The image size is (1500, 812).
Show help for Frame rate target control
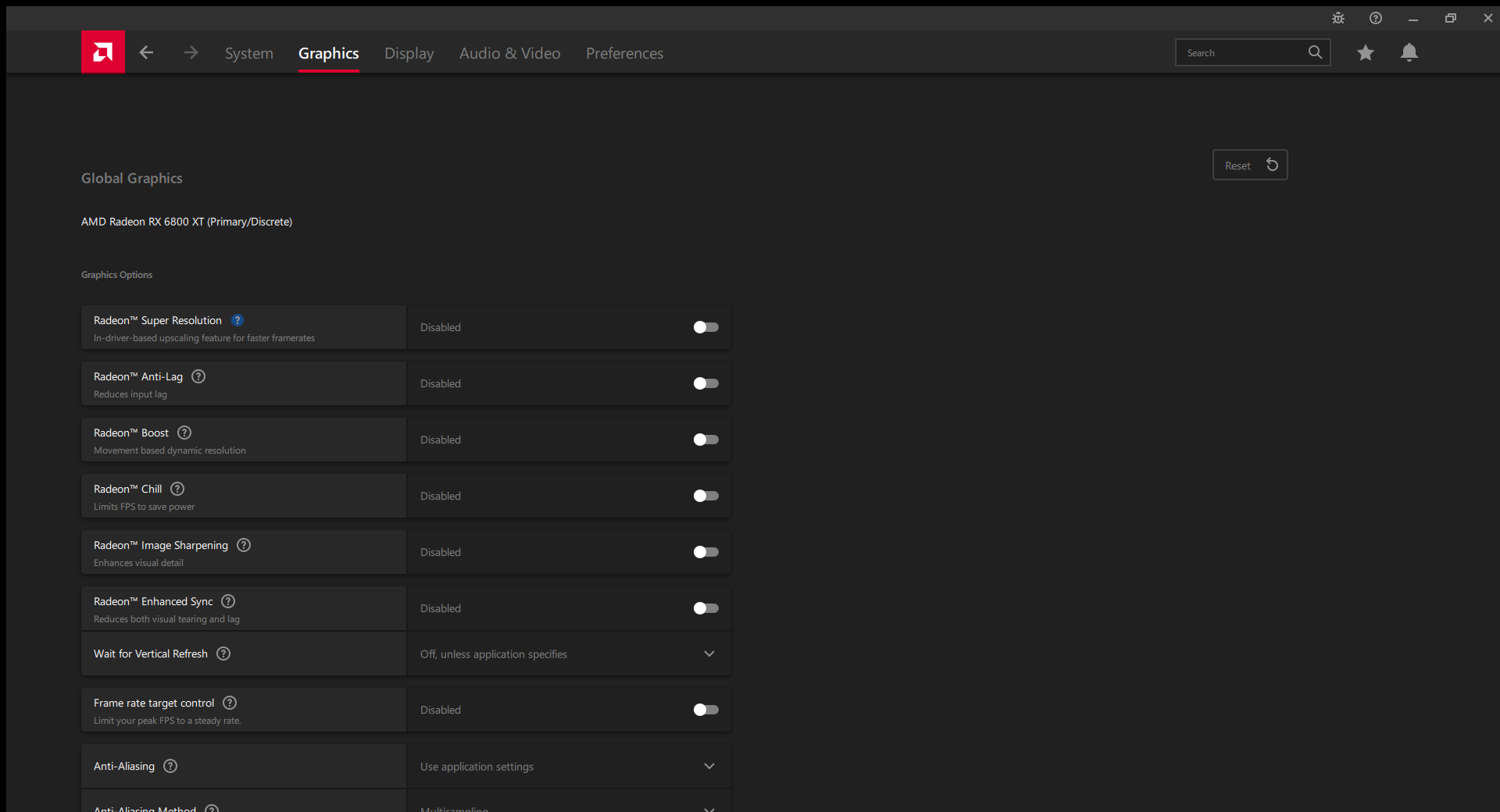click(230, 703)
